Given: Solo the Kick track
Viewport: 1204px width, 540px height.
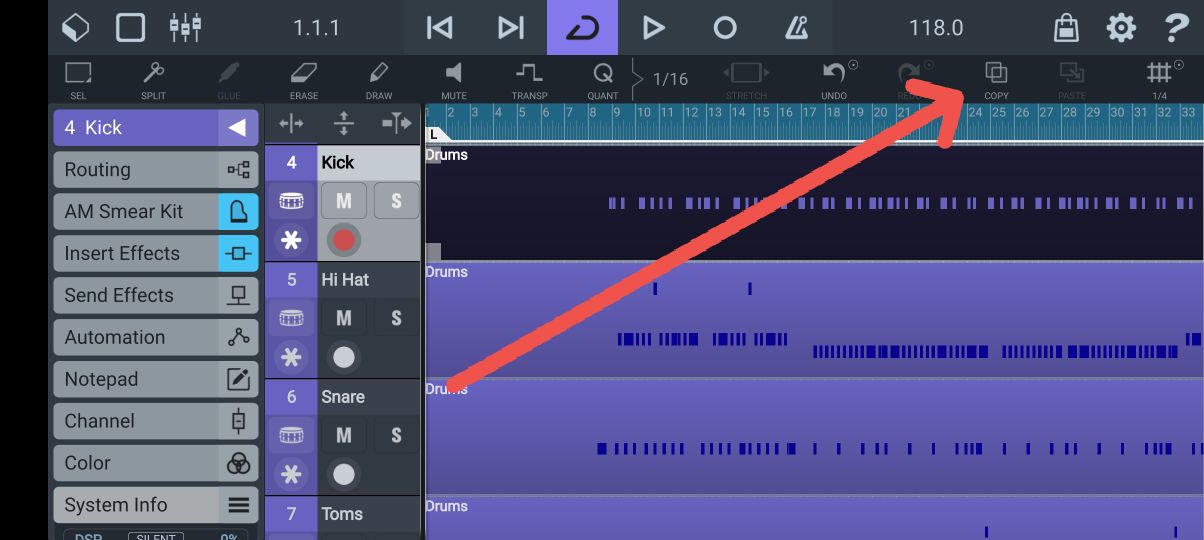Looking at the screenshot, I should [x=396, y=201].
